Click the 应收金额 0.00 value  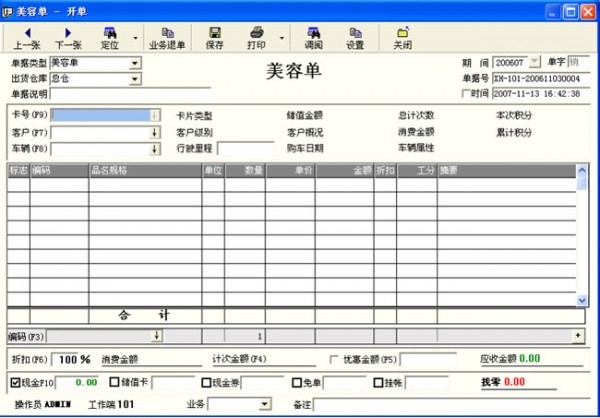pyautogui.click(x=530, y=359)
